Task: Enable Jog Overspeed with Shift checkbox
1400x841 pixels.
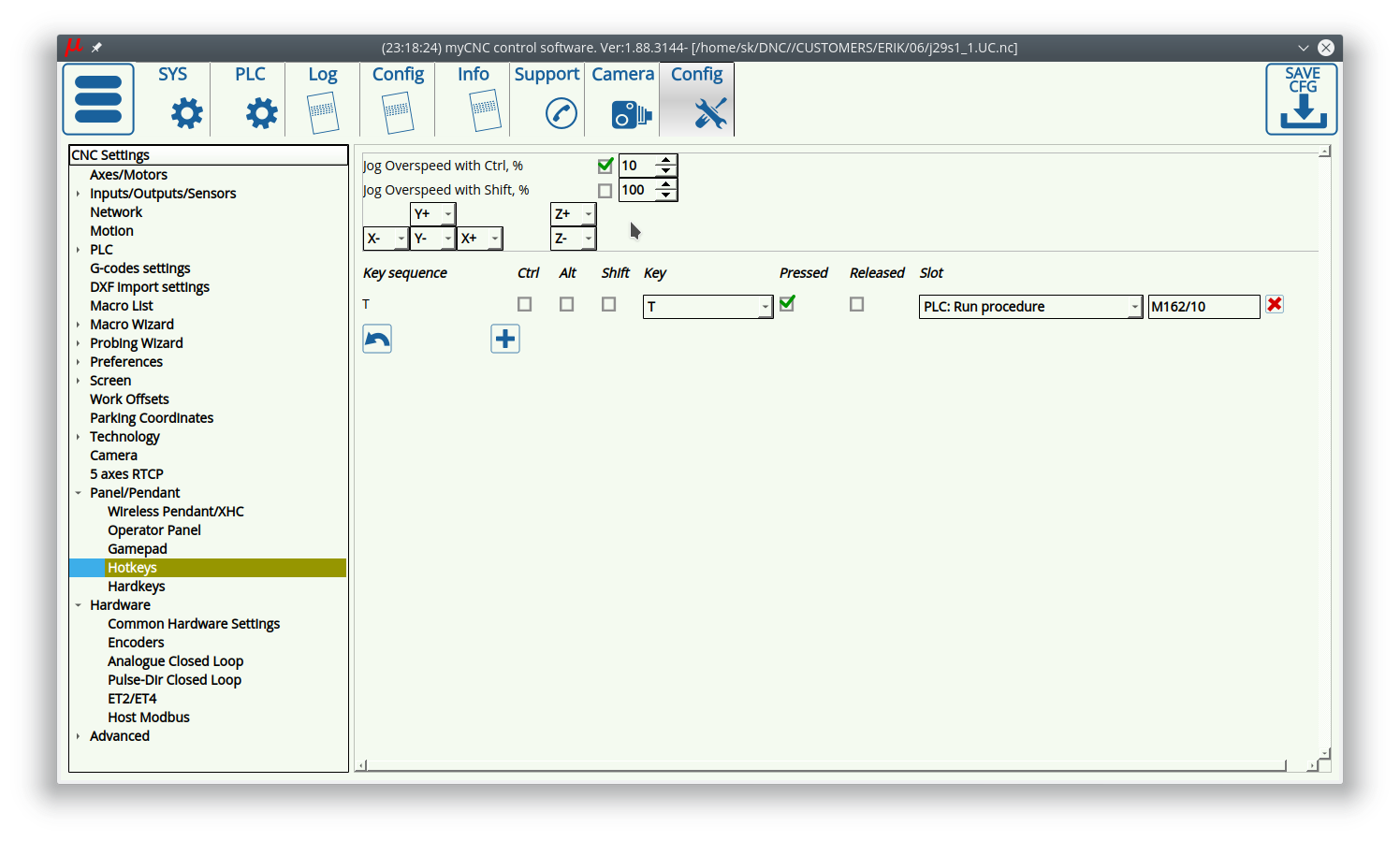Action: point(605,191)
